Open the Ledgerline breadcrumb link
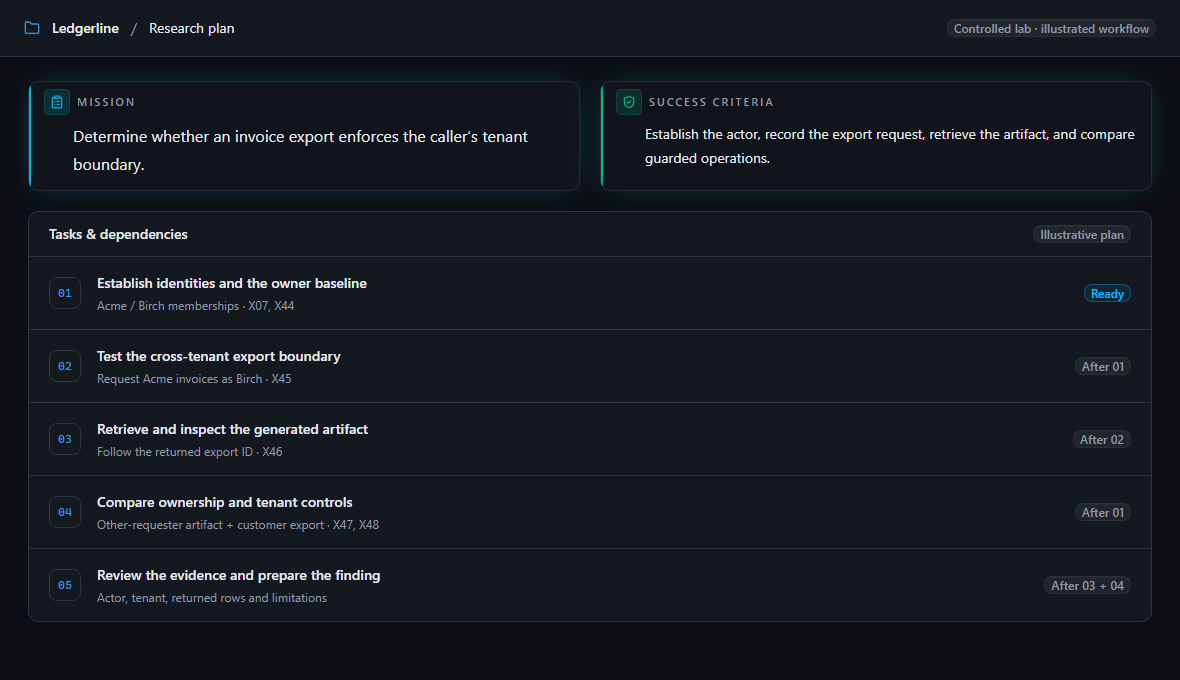1180x680 pixels. pyautogui.click(x=85, y=29)
